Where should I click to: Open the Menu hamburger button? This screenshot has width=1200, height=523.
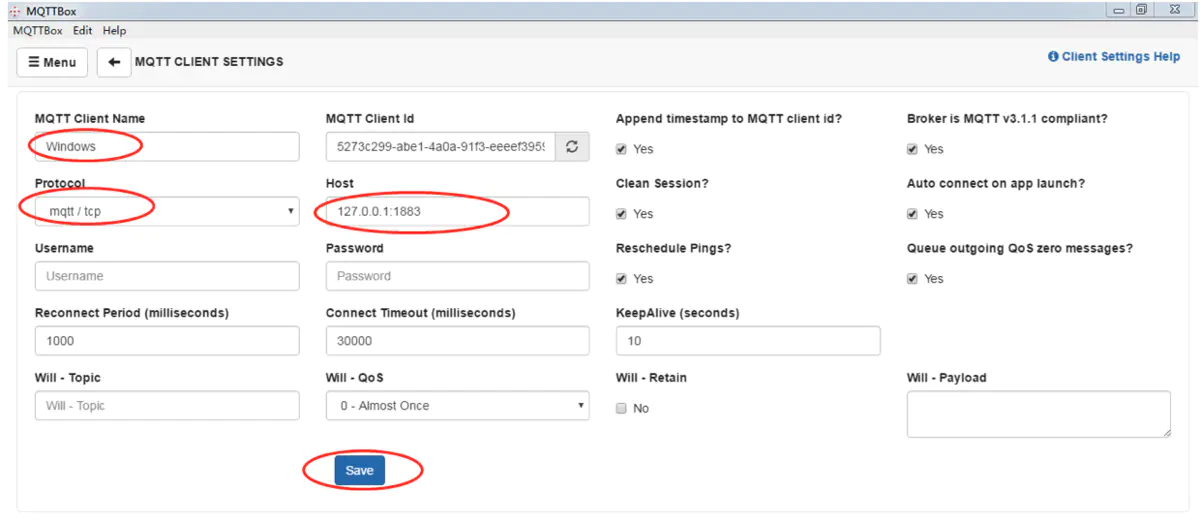coord(52,62)
